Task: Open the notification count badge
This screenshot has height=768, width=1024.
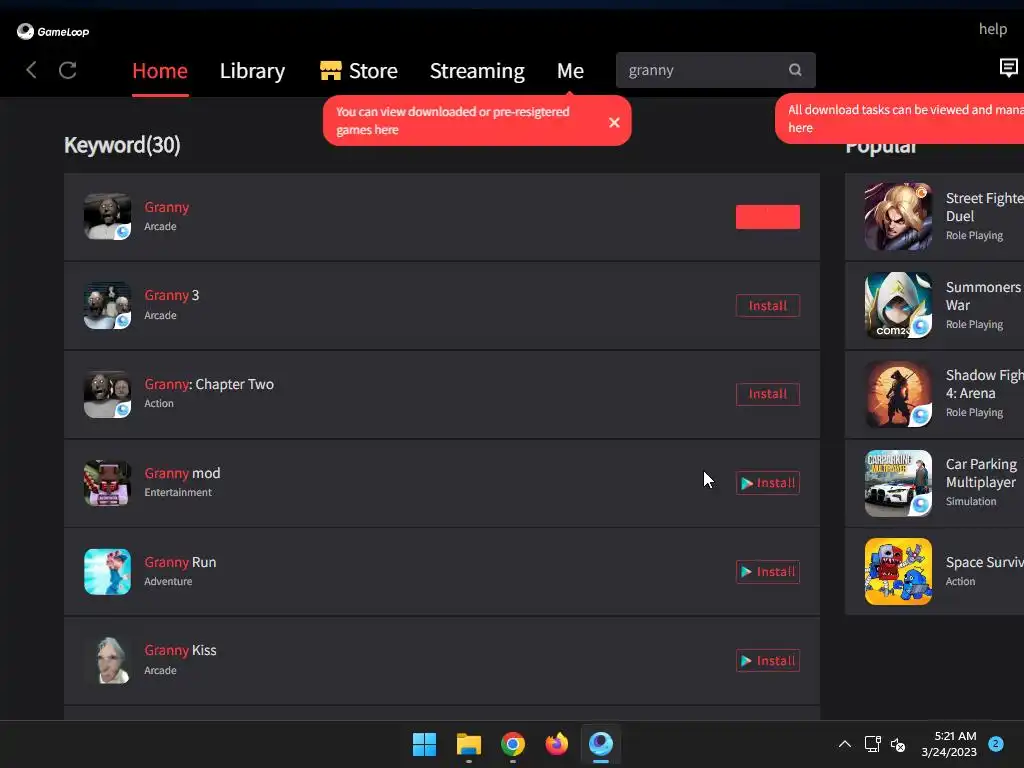Action: (x=996, y=744)
